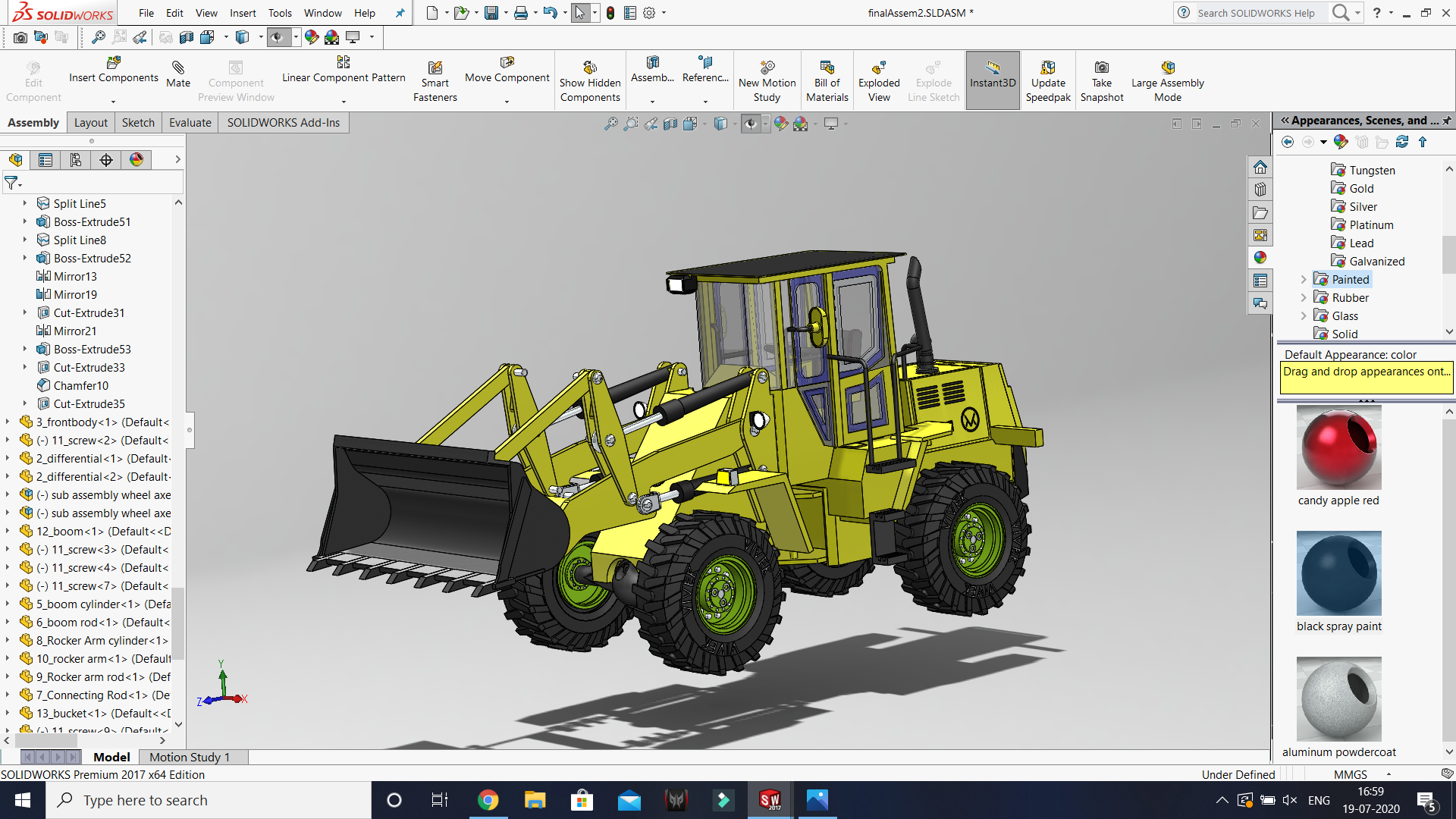The width and height of the screenshot is (1456, 819).
Task: Open Design Library task pane icon
Action: click(1260, 190)
